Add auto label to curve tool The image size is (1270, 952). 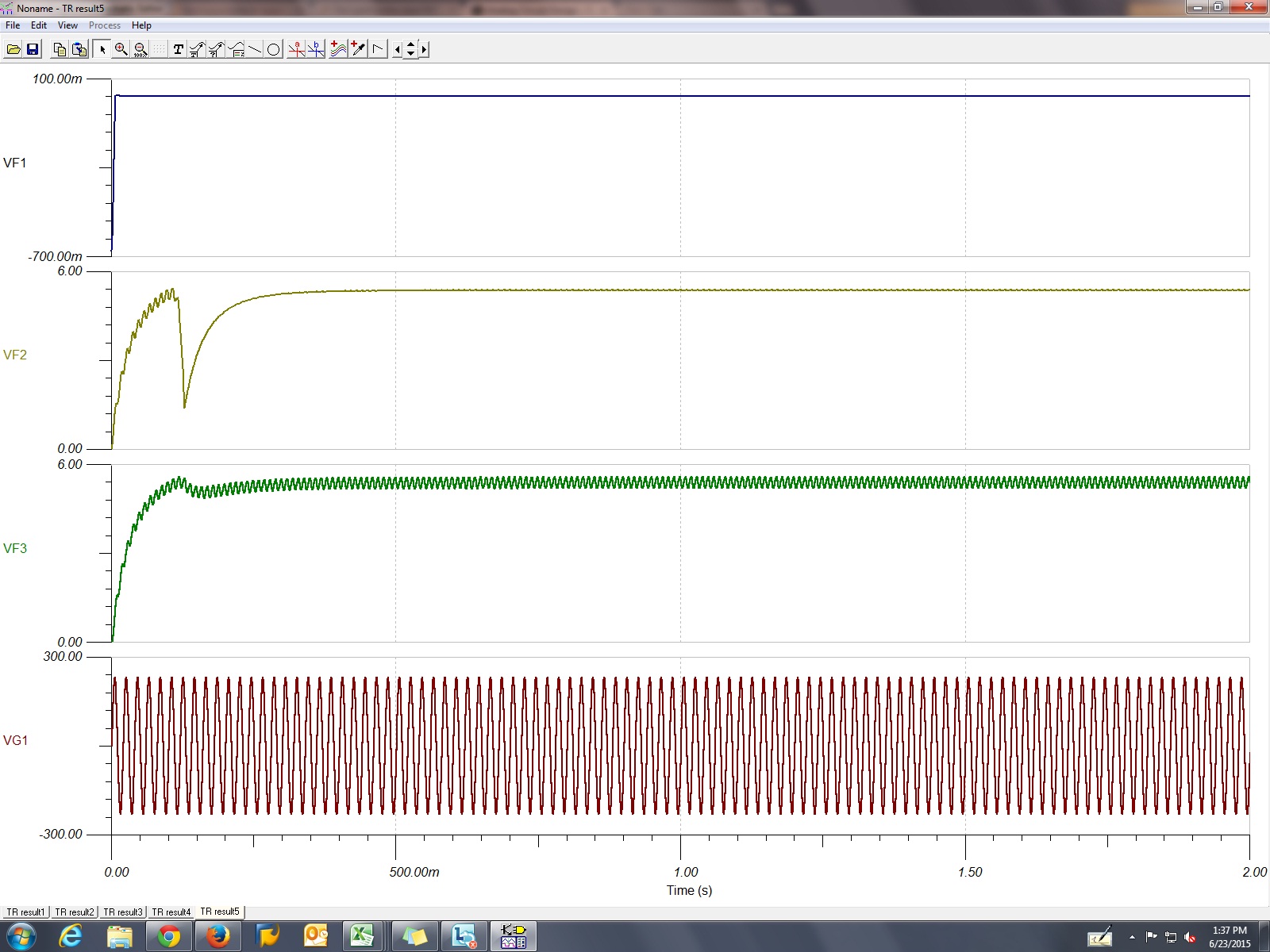click(197, 49)
